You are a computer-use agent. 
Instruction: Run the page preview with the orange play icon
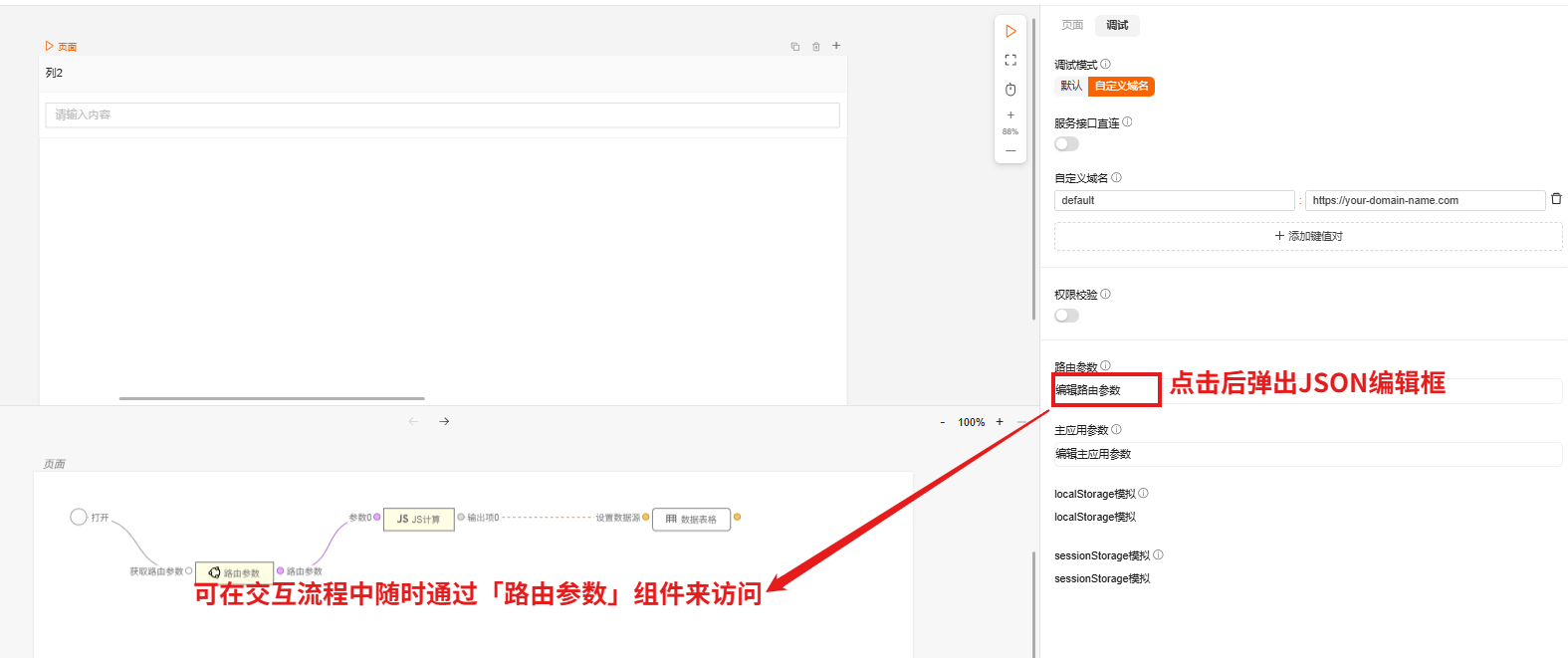tap(1010, 32)
